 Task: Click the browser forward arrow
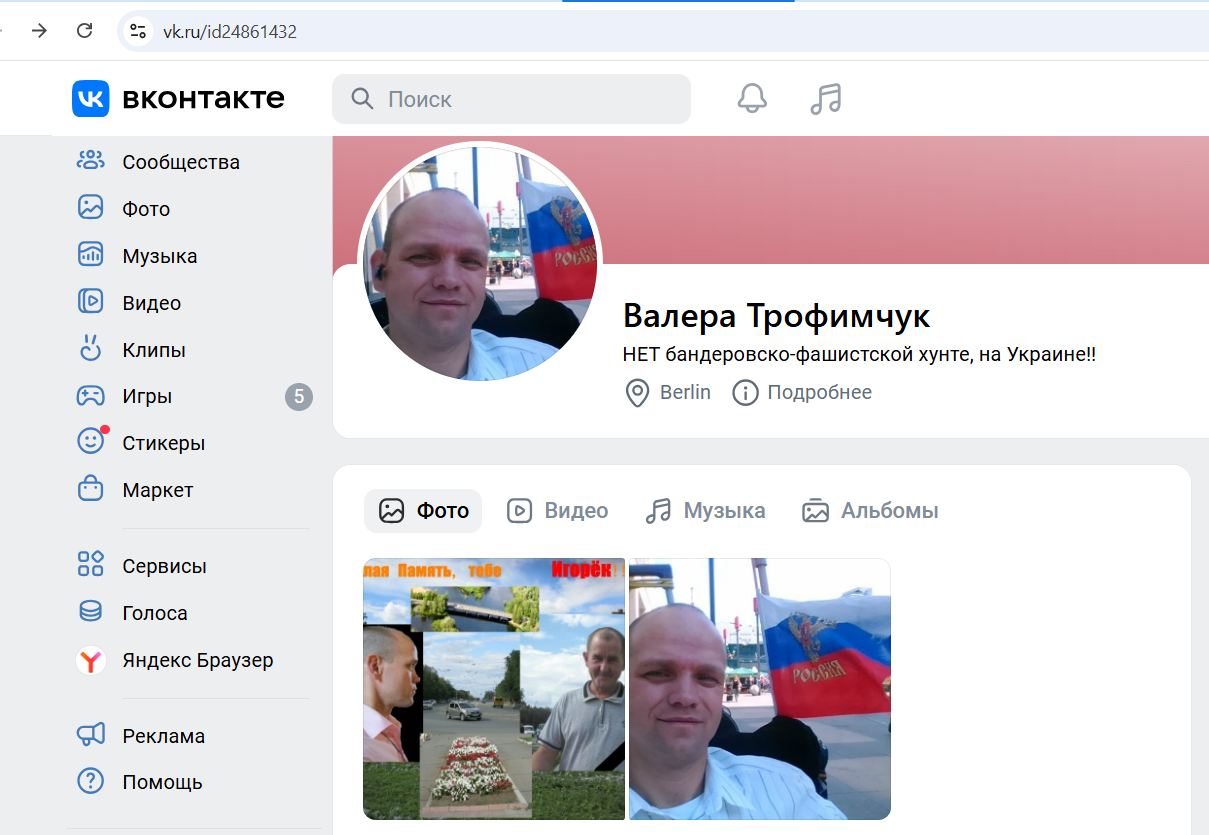pos(39,31)
